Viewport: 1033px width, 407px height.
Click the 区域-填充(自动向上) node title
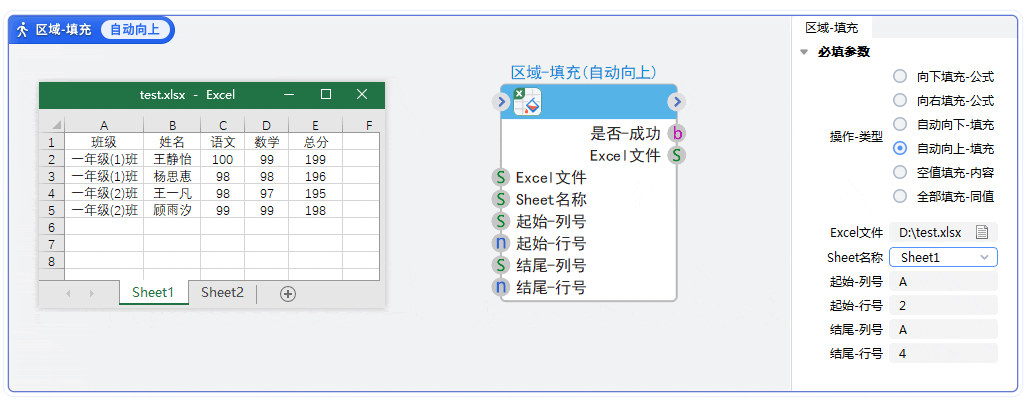[583, 72]
